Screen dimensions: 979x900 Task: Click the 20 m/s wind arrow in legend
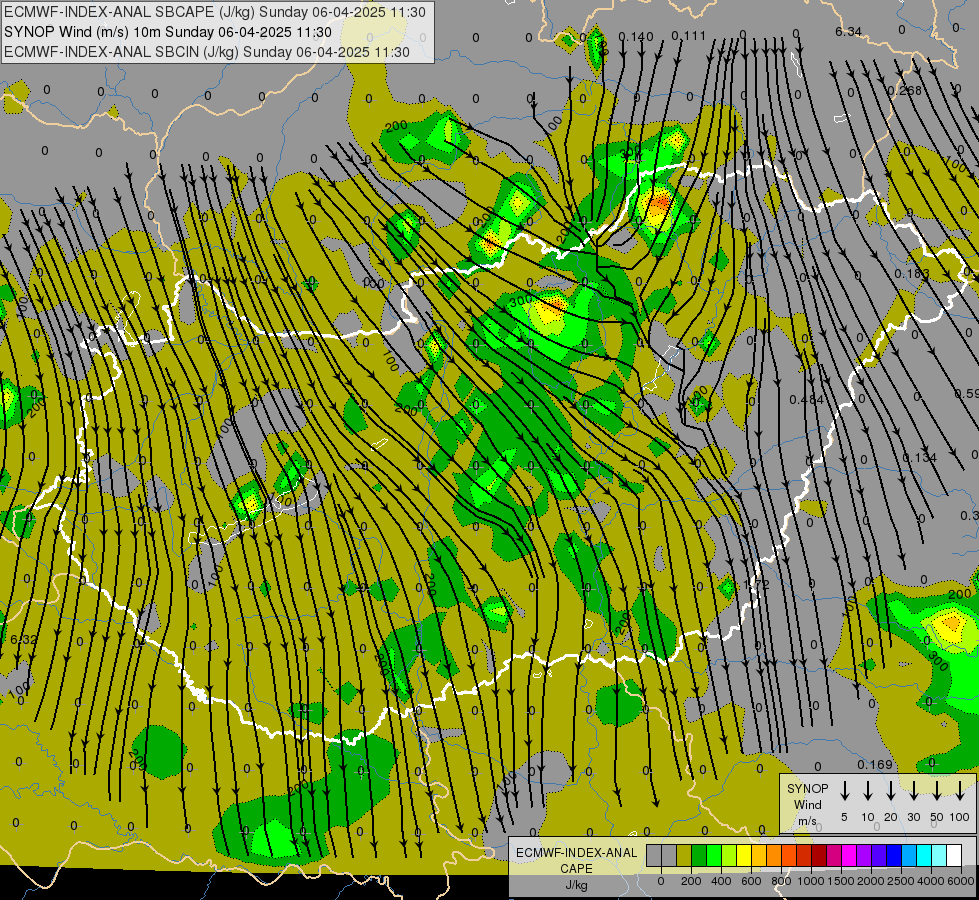(x=891, y=790)
